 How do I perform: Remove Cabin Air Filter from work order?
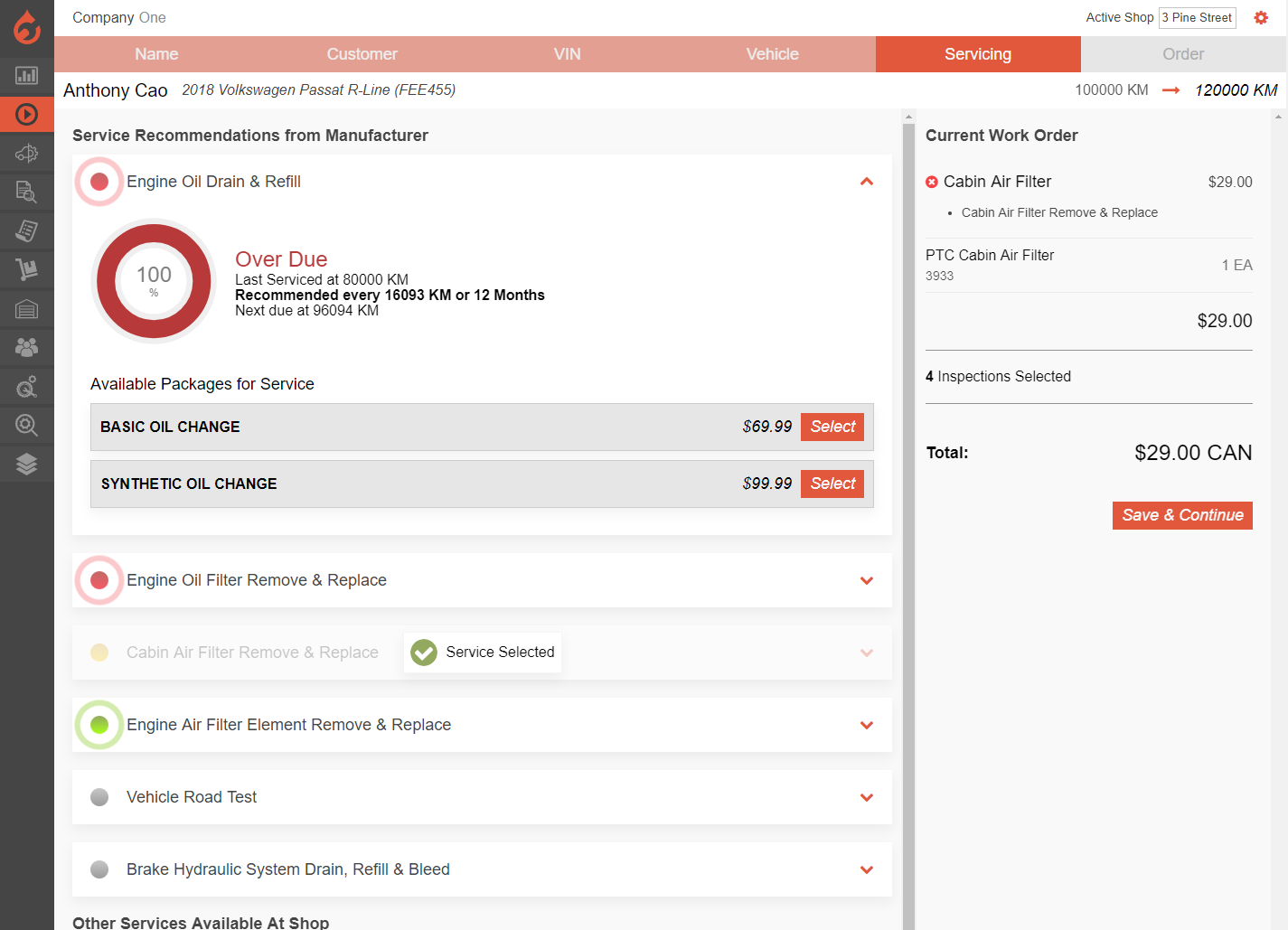click(x=932, y=182)
